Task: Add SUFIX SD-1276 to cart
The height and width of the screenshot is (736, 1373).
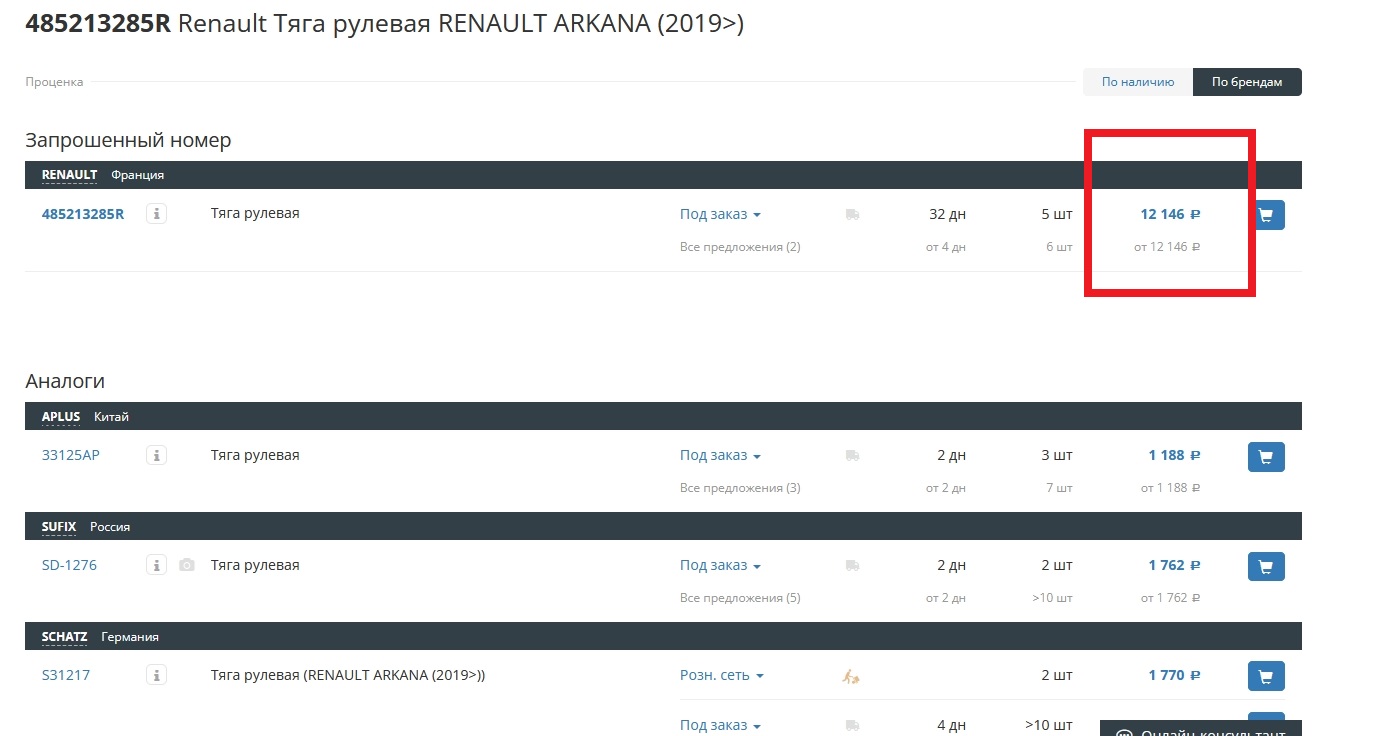Action: point(1266,567)
